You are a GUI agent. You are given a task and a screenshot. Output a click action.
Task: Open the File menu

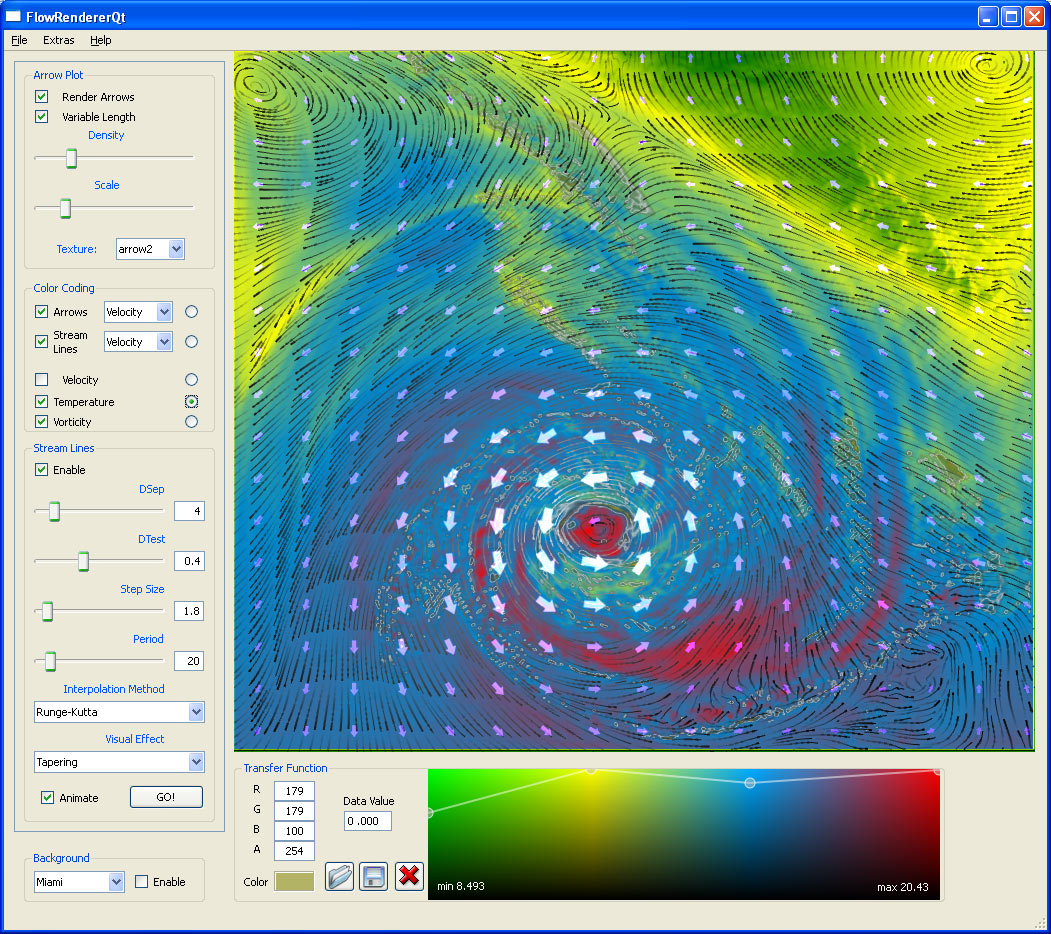point(19,40)
